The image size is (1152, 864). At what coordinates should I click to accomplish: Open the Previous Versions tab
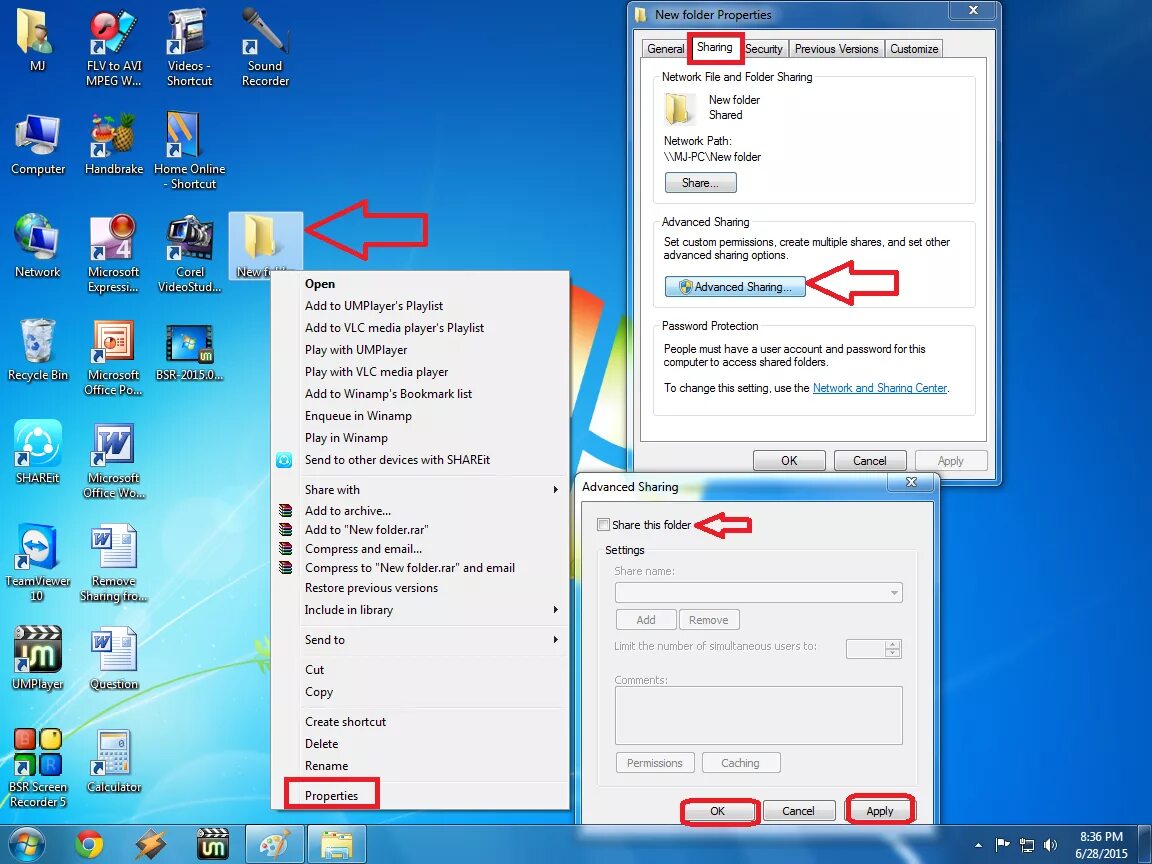coord(836,48)
